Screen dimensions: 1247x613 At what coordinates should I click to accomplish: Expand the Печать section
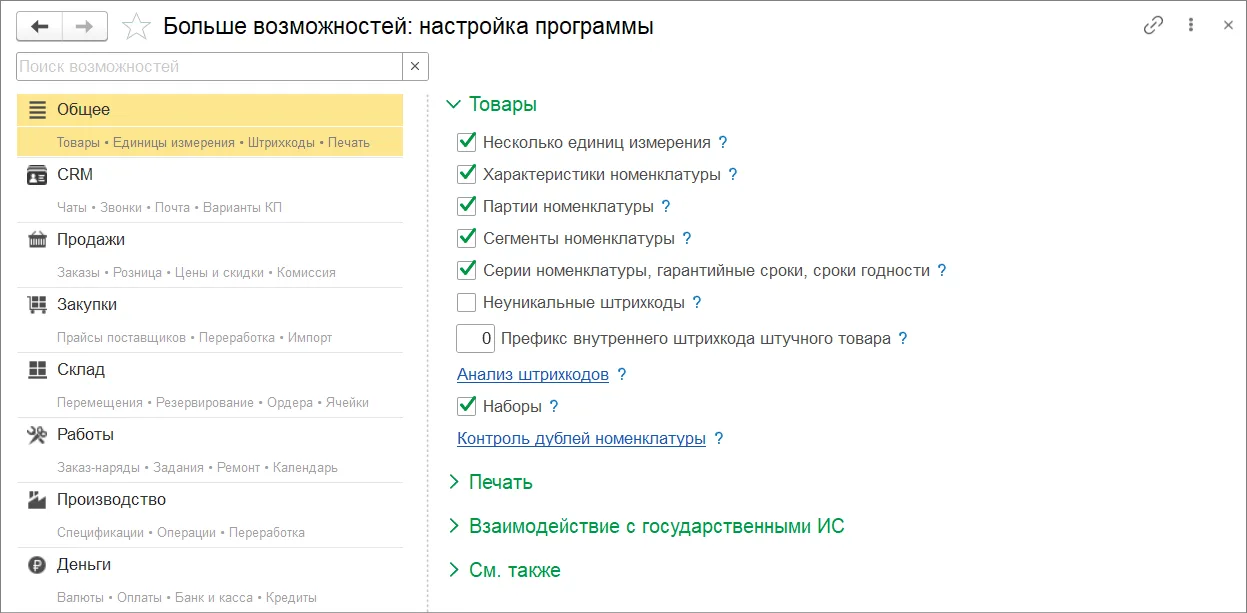[x=489, y=483]
